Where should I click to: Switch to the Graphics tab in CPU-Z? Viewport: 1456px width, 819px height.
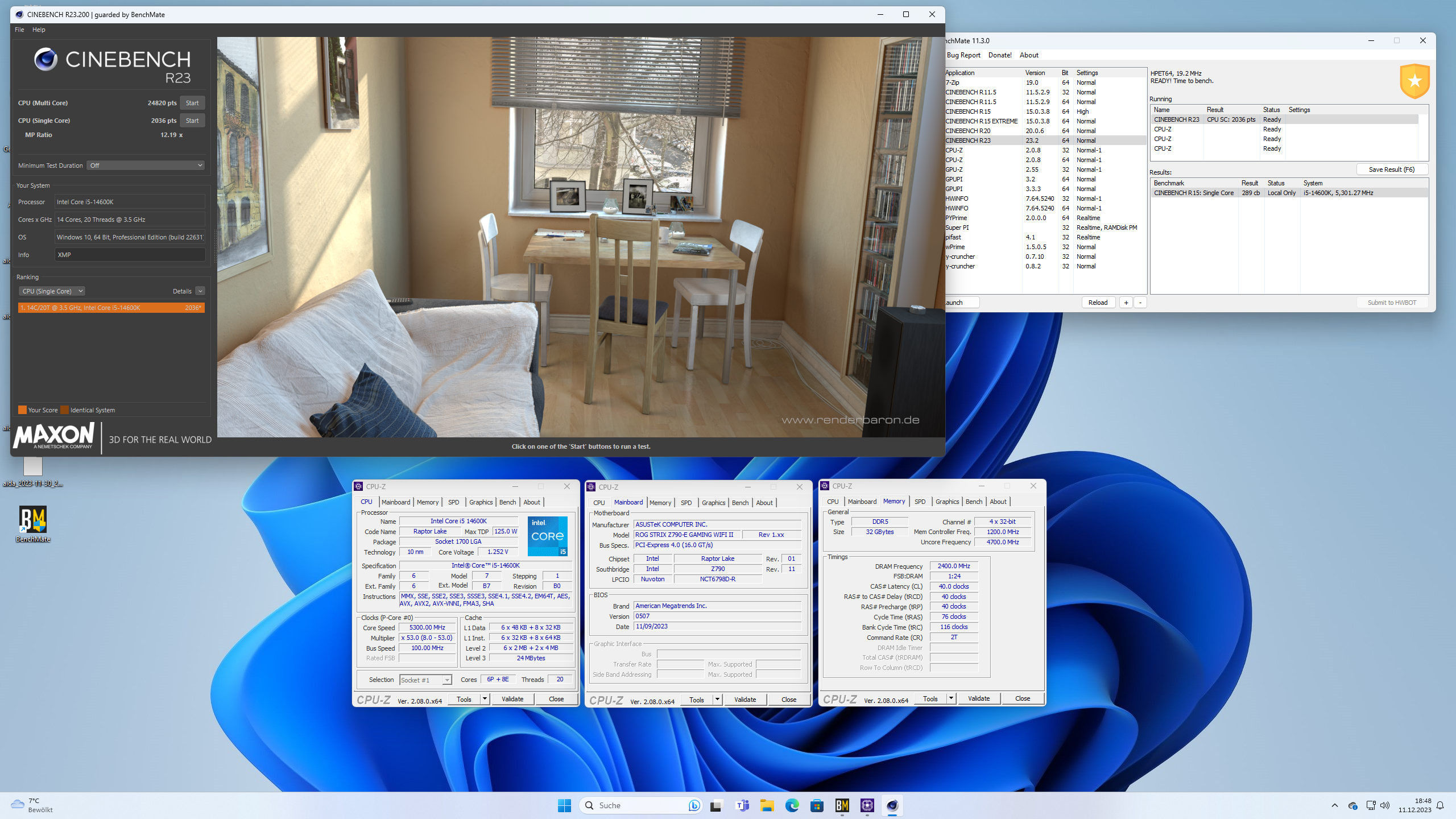[x=481, y=502]
